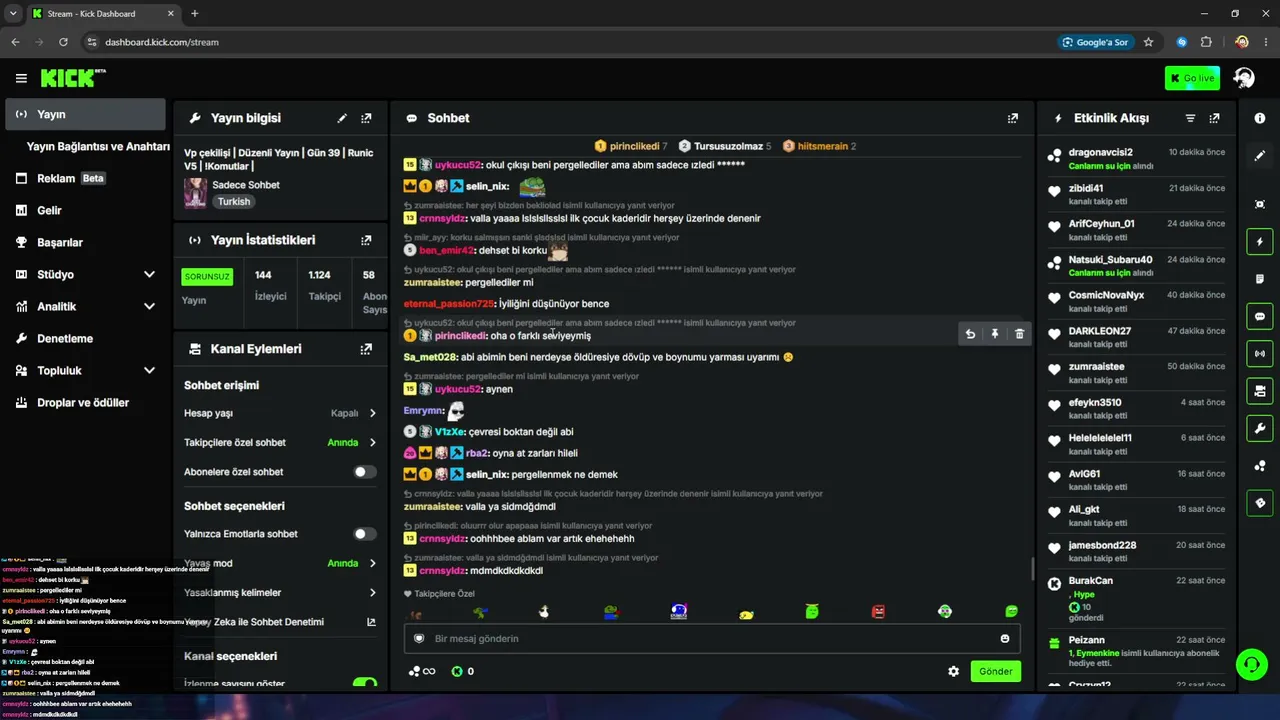Screen dimensions: 1280x720
Task: Toggle Yalnızca Emotlarla sohbet switch
Action: 365,534
